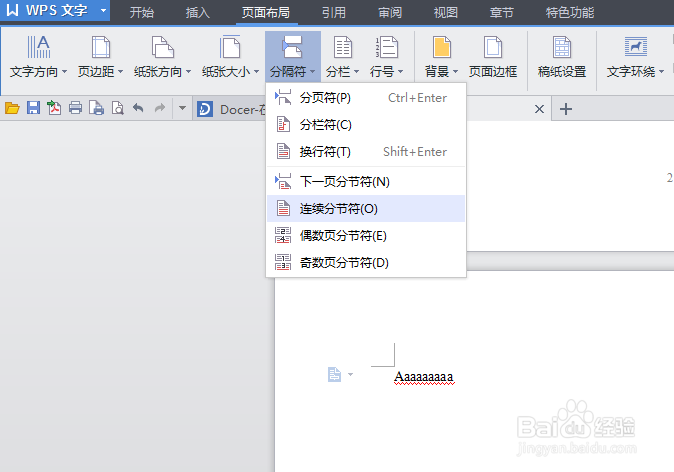Open the 审阅 tab
674x472 pixels.
pyautogui.click(x=390, y=12)
